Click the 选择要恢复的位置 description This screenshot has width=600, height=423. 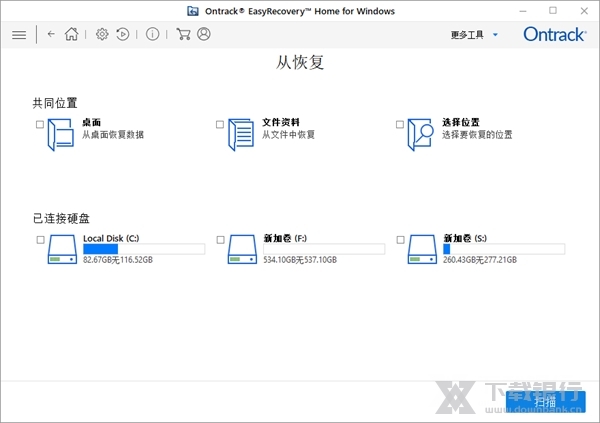pyautogui.click(x=477, y=135)
